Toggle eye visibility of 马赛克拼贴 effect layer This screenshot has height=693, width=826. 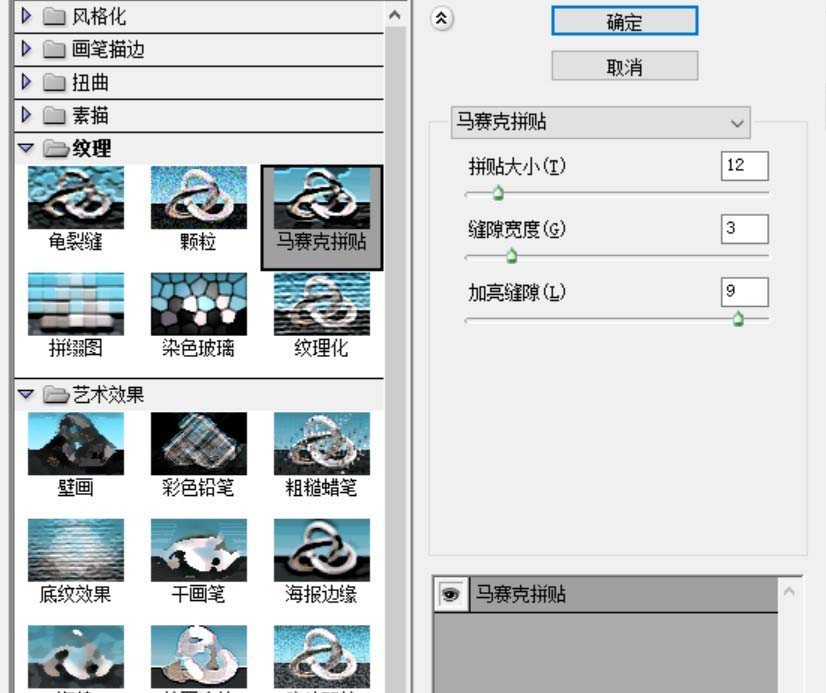click(450, 595)
